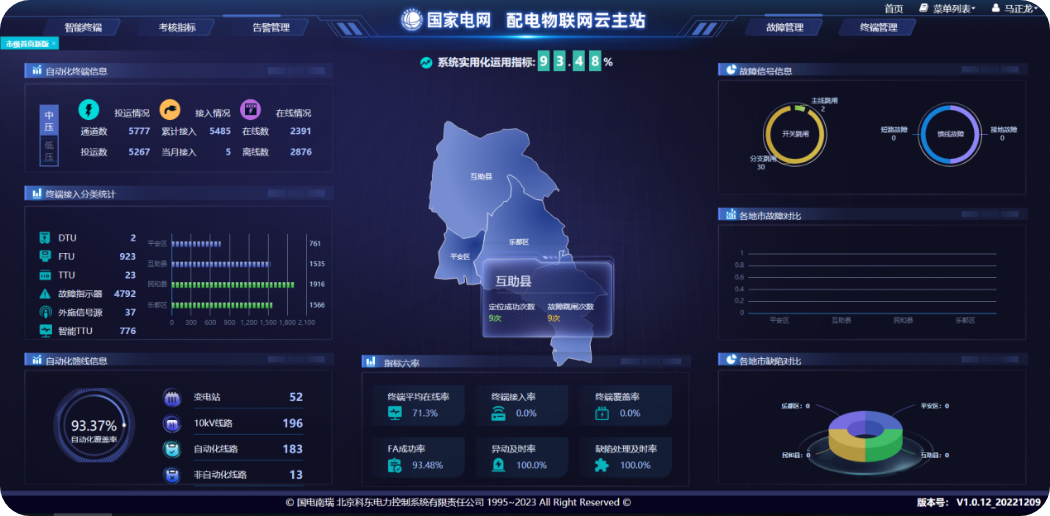Click the 终端覆盖率 battery icon
Viewport: 1050px width, 516px height.
coord(602,414)
